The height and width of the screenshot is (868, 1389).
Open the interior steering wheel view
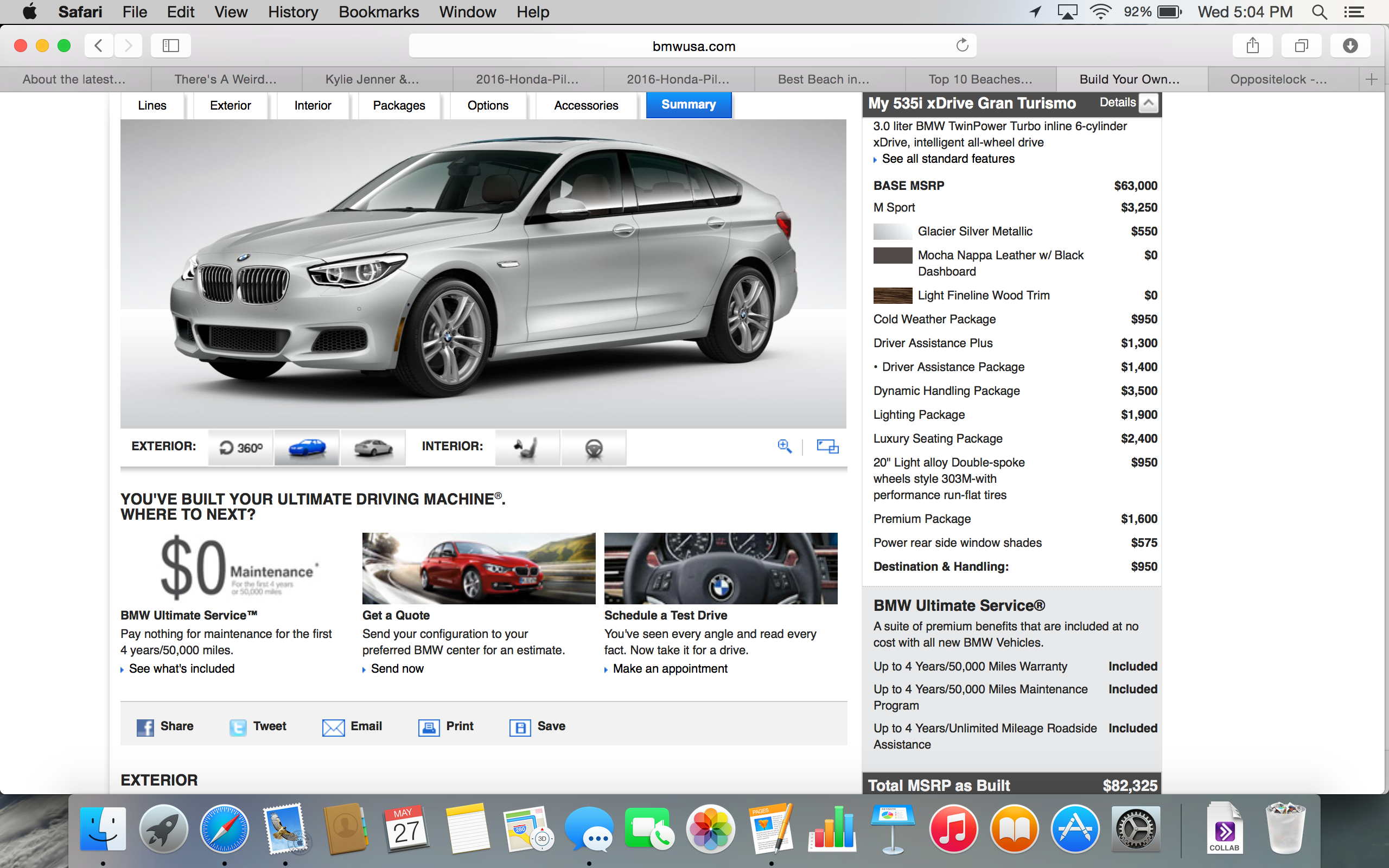594,447
